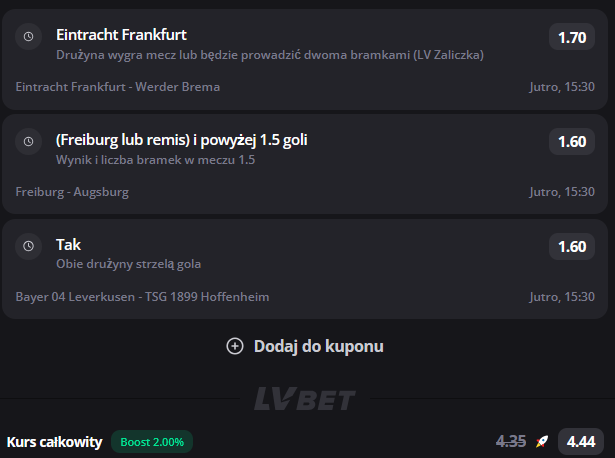The width and height of the screenshot is (615, 458).
Task: Click the LVBET logo watermark
Action: (x=305, y=399)
